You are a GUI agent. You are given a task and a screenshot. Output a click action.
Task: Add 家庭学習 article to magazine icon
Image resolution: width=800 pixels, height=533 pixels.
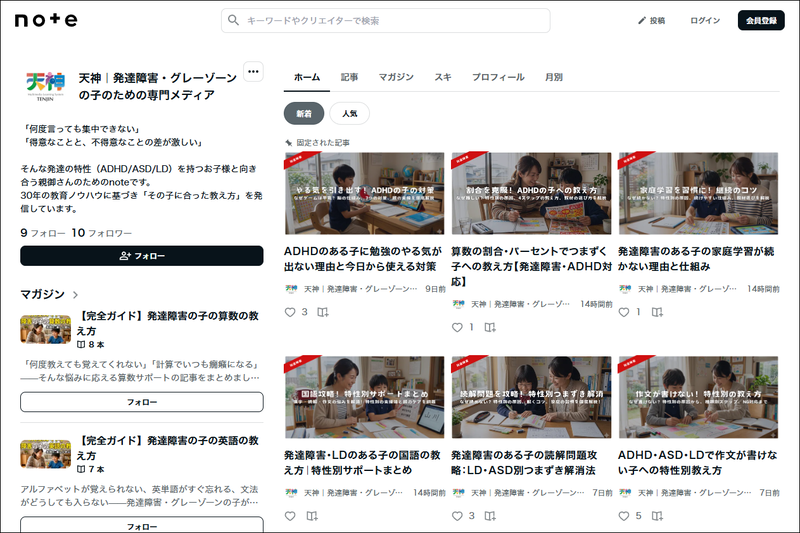tap(657, 312)
